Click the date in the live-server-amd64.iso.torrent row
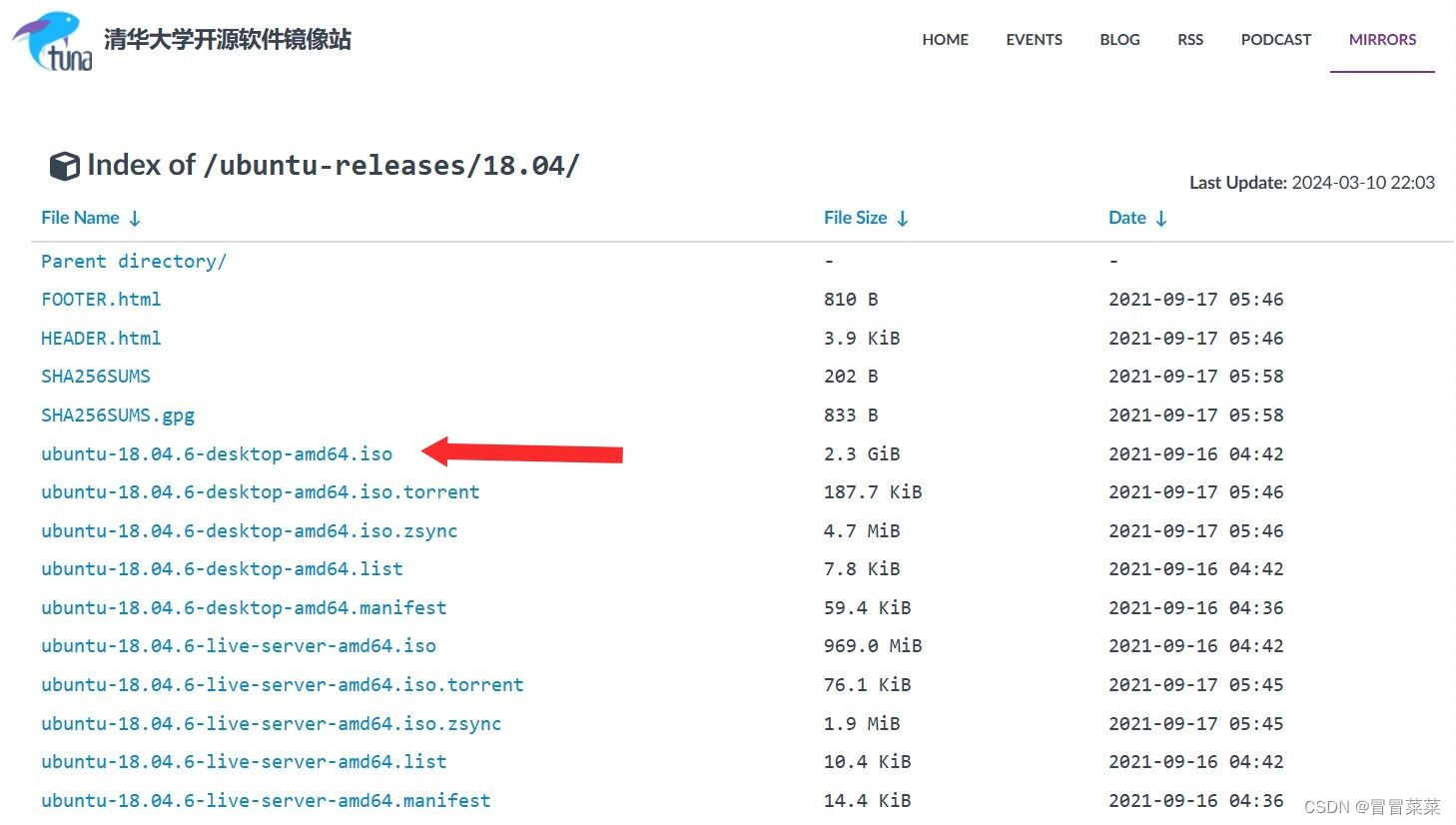Image resolution: width=1456 pixels, height=825 pixels. [1196, 685]
